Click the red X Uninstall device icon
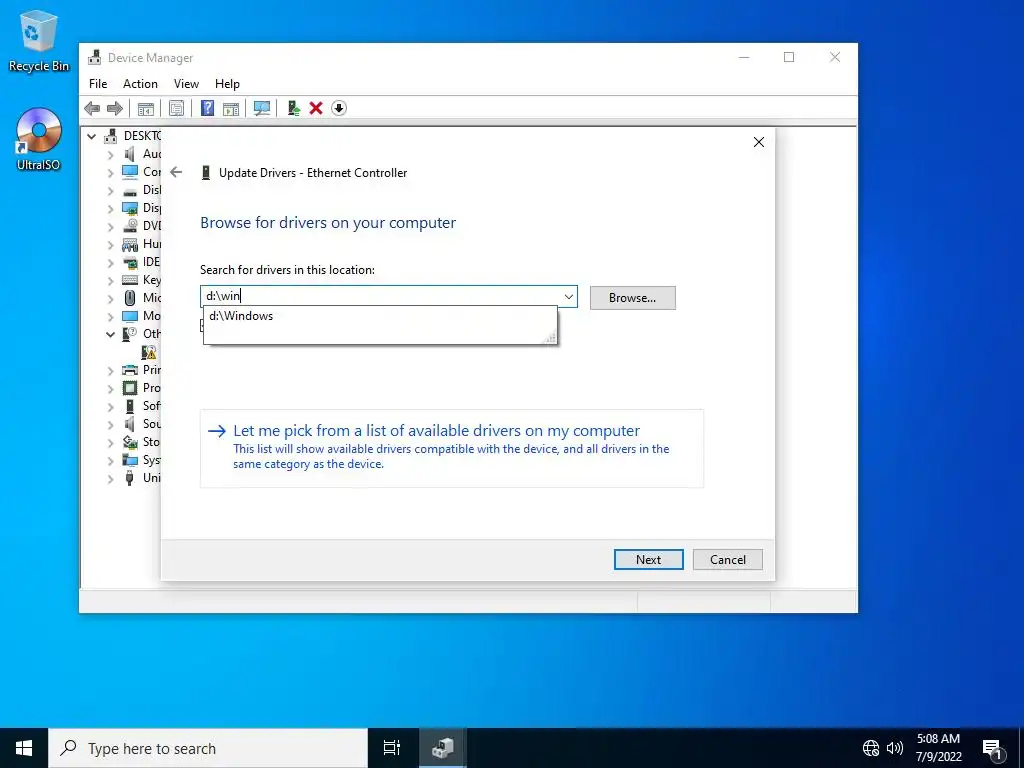 point(316,108)
